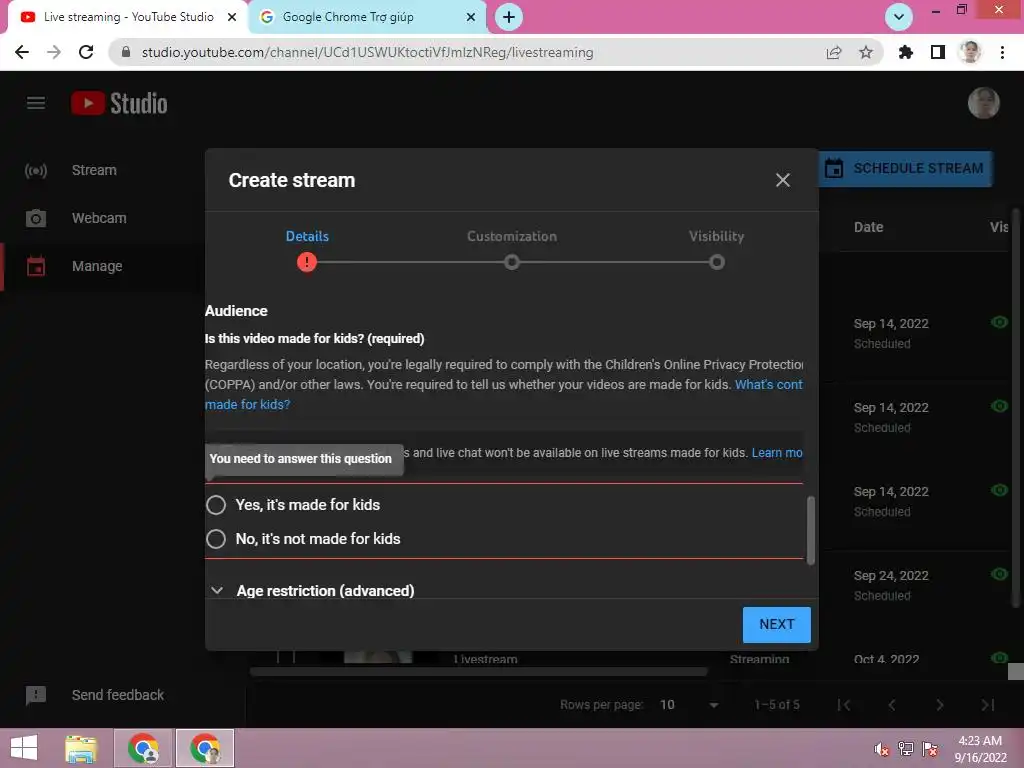Click Send feedback in the sidebar
The image size is (1024, 768).
pos(118,695)
